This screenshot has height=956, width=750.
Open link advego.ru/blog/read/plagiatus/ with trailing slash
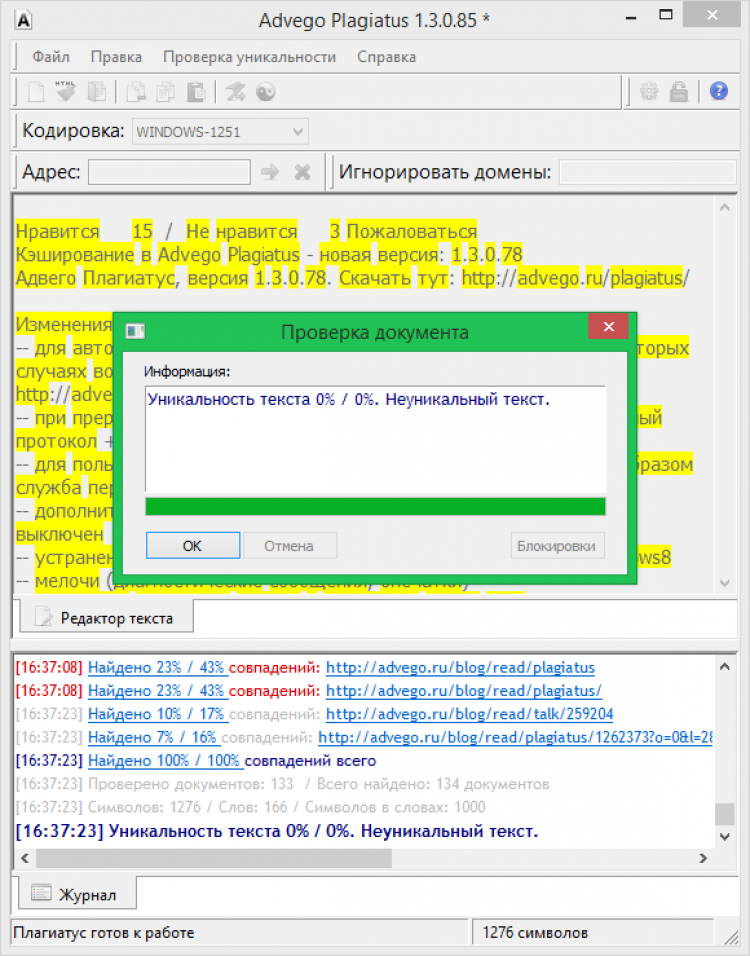point(464,691)
